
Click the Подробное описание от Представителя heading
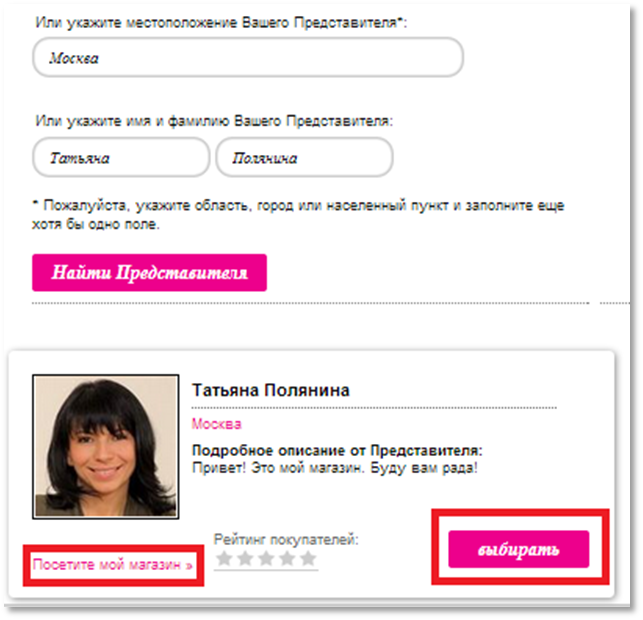337,451
